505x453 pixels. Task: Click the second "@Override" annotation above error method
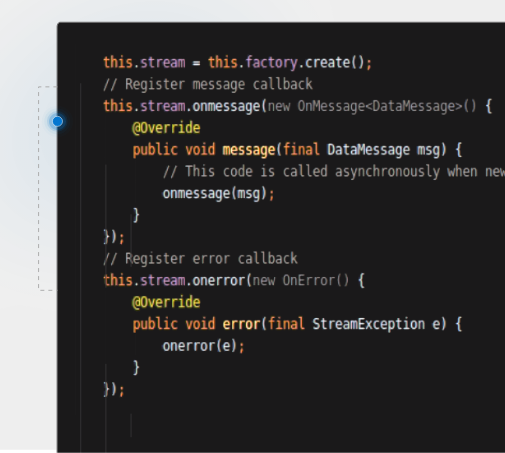pyautogui.click(x=166, y=302)
